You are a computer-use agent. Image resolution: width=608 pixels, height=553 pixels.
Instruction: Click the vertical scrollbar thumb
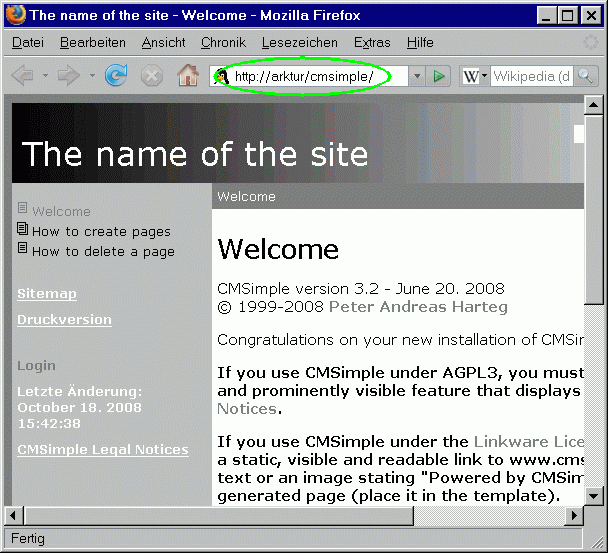[x=593, y=209]
